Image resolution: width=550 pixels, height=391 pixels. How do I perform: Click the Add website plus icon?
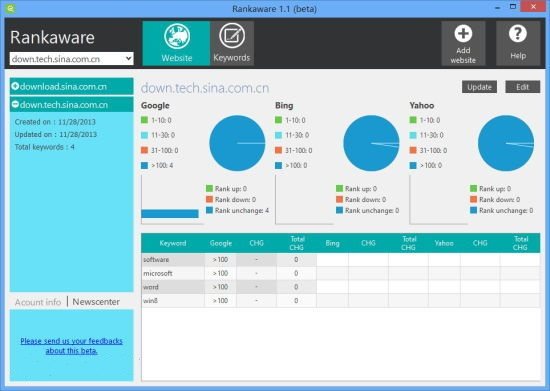click(x=463, y=34)
